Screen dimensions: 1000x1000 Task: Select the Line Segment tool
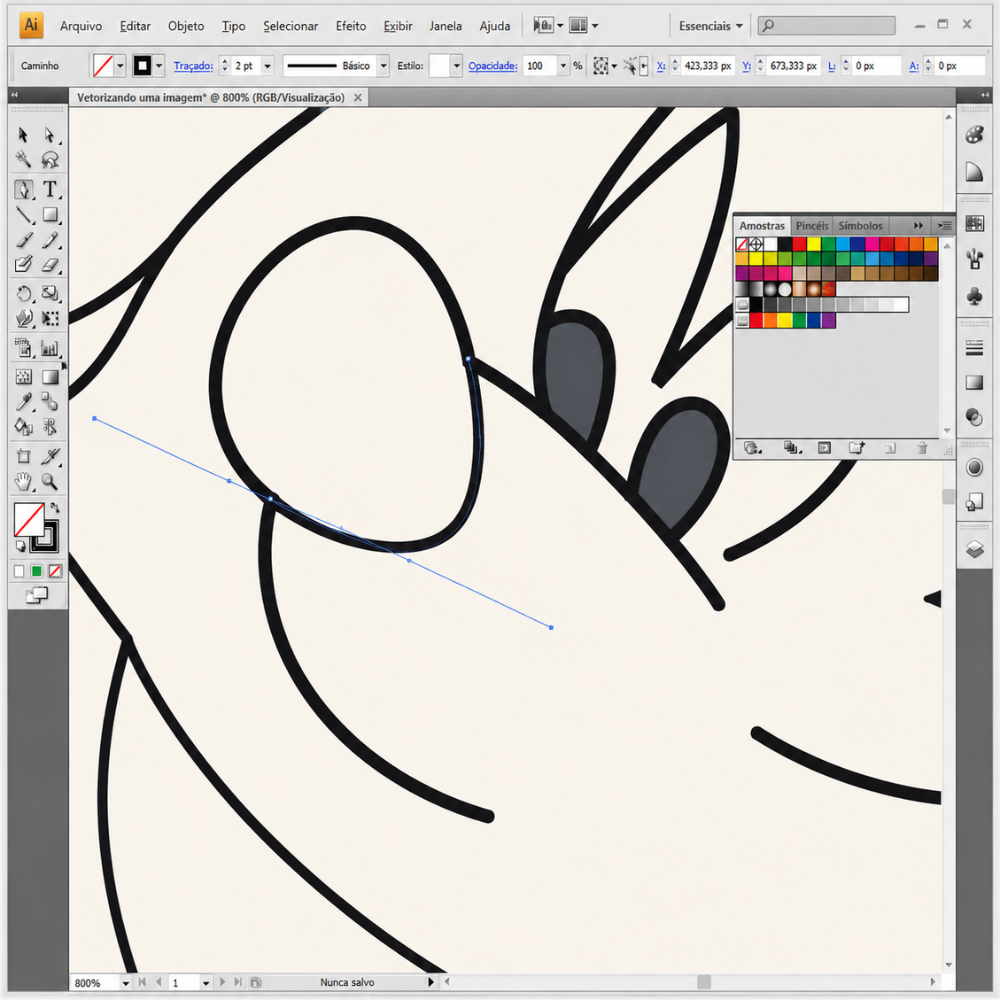point(24,215)
